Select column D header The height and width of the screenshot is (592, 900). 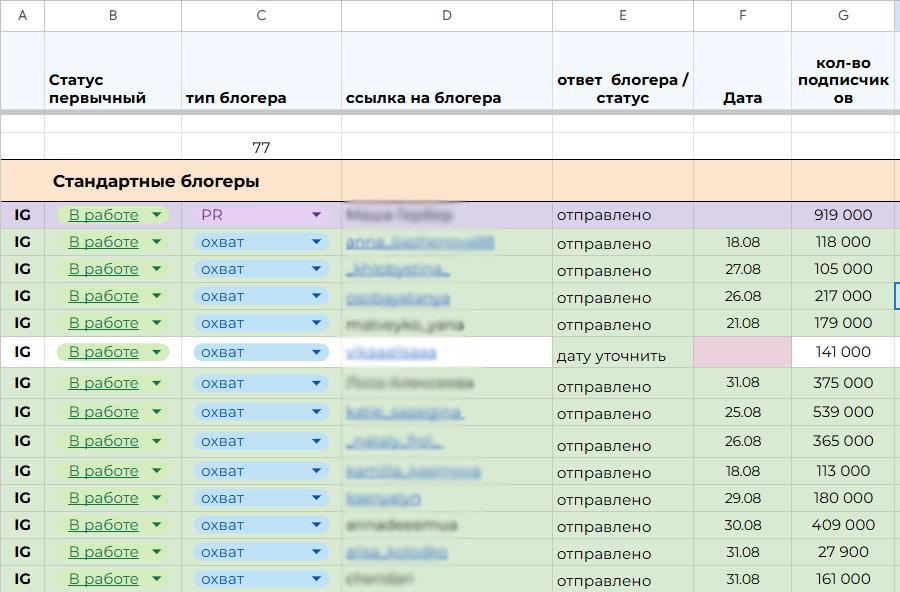pos(446,15)
